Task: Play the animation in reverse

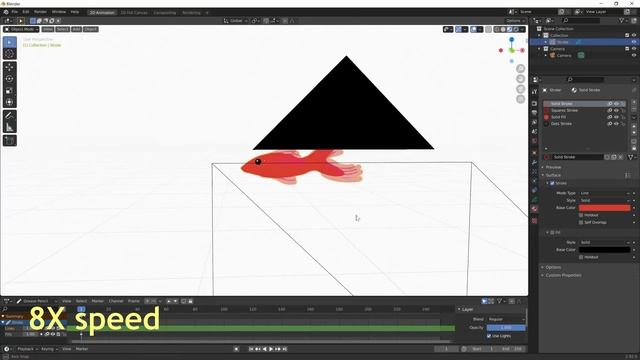Action: click(x=264, y=349)
